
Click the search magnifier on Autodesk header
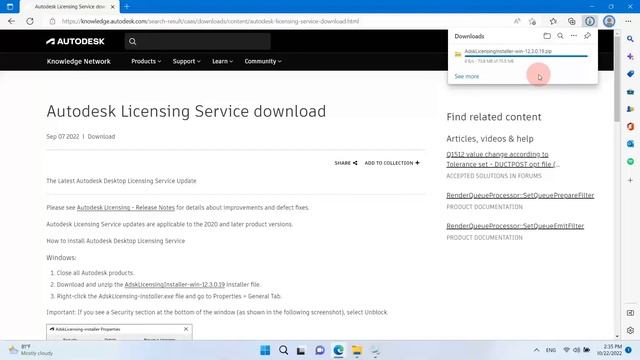pos(132,41)
